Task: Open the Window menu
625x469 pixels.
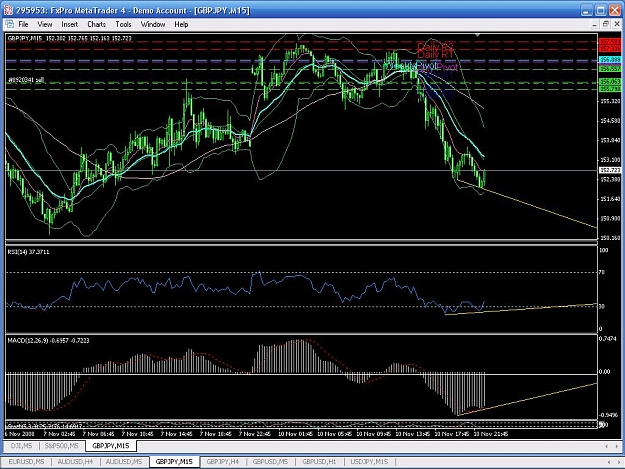Action: tap(153, 24)
